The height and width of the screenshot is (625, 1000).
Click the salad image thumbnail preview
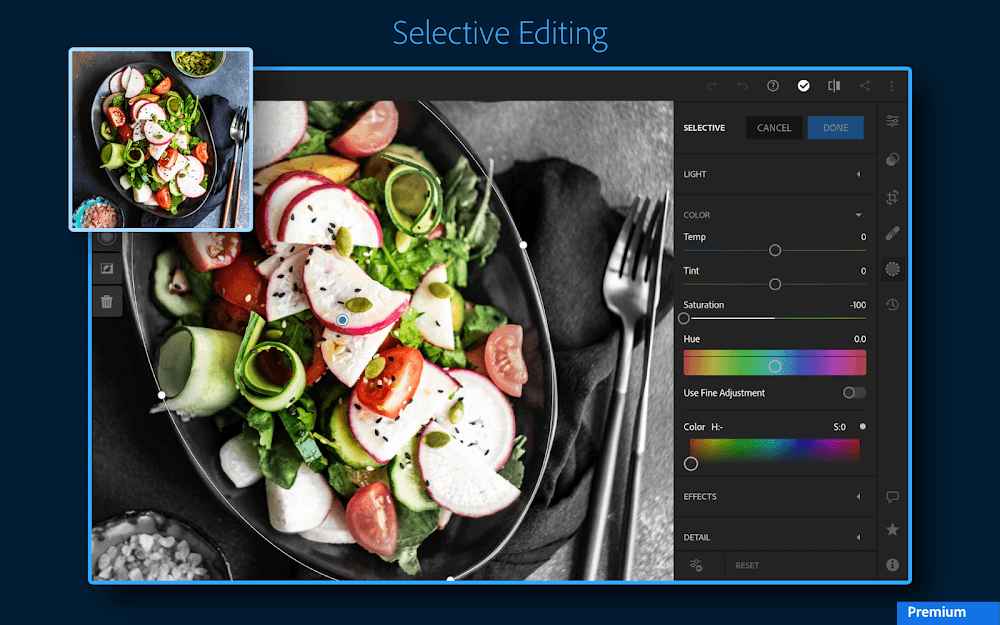tap(160, 140)
